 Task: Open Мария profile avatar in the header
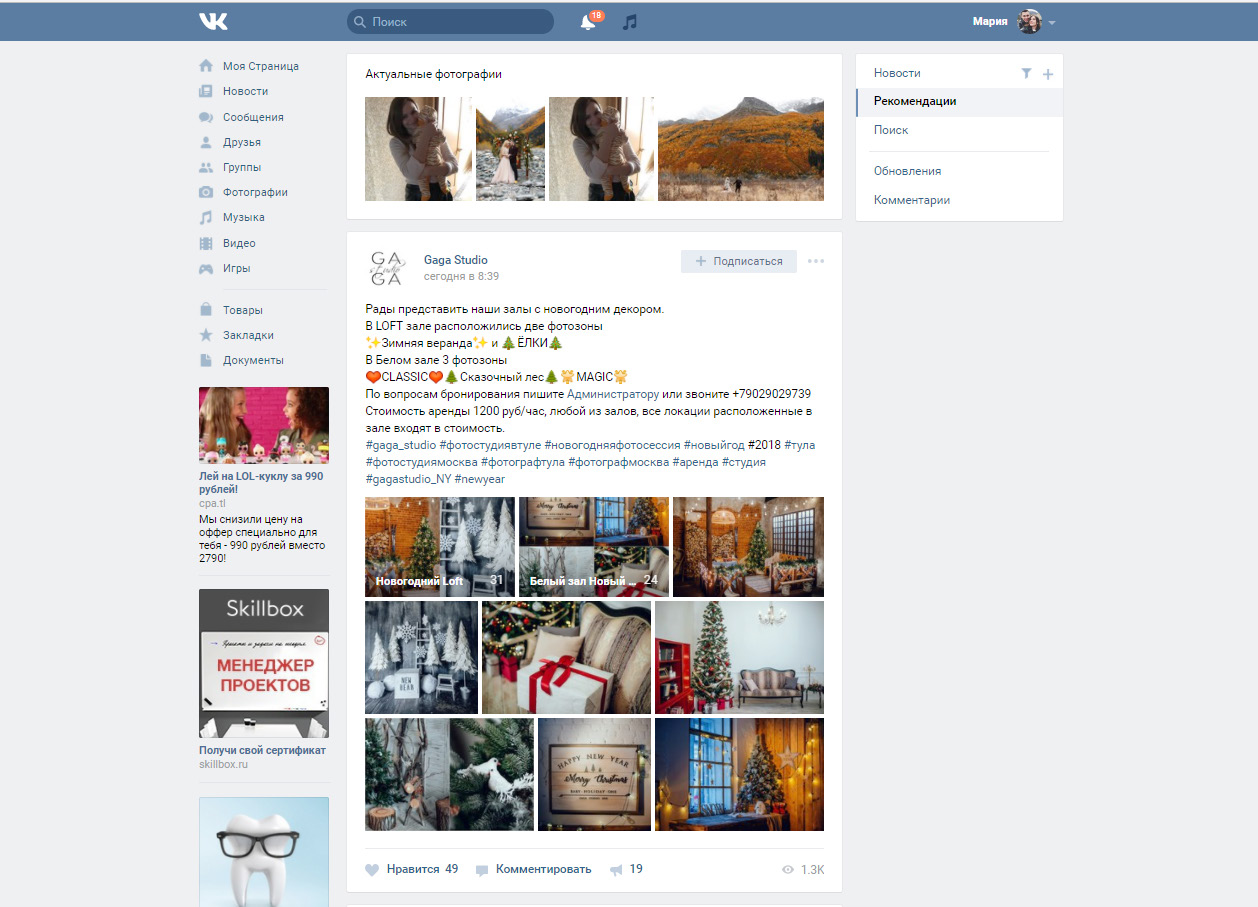coord(1030,21)
